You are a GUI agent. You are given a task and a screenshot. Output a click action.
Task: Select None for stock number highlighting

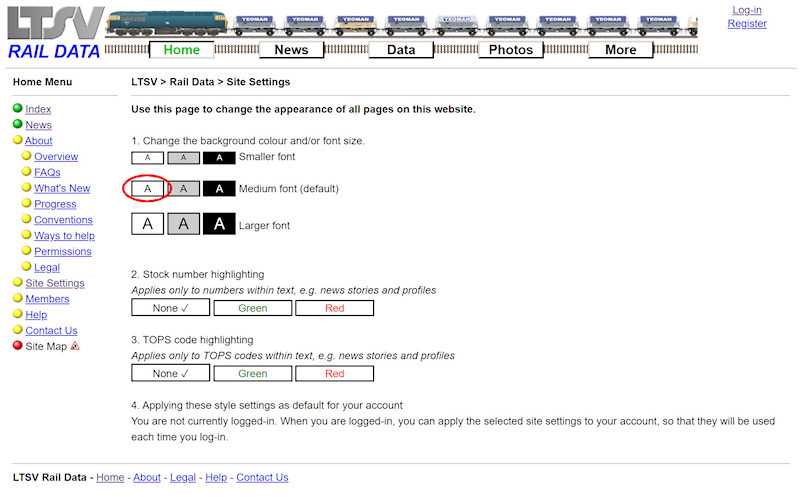tap(171, 308)
